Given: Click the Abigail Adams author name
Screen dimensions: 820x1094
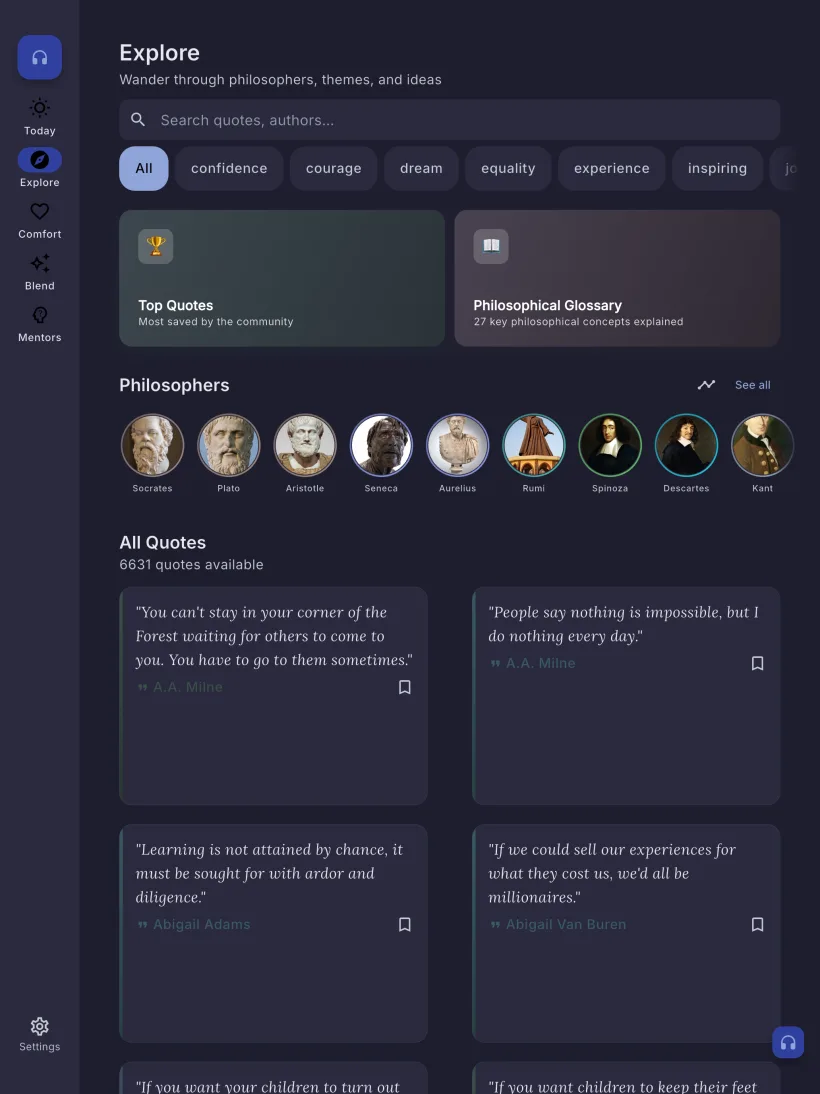Looking at the screenshot, I should (x=202, y=924).
